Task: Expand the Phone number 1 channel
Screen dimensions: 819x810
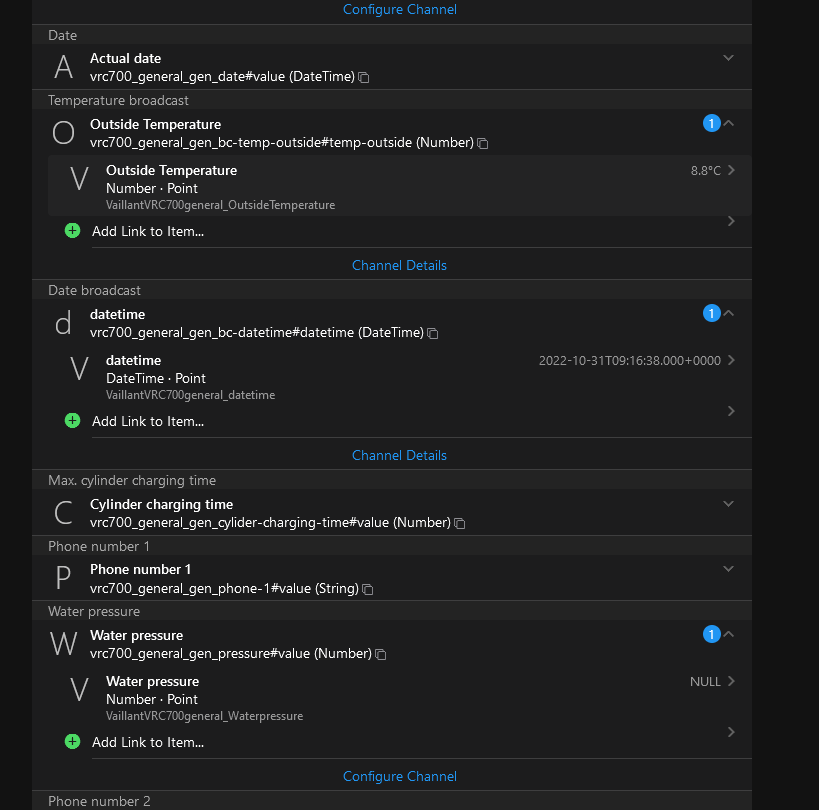Action: click(x=728, y=569)
